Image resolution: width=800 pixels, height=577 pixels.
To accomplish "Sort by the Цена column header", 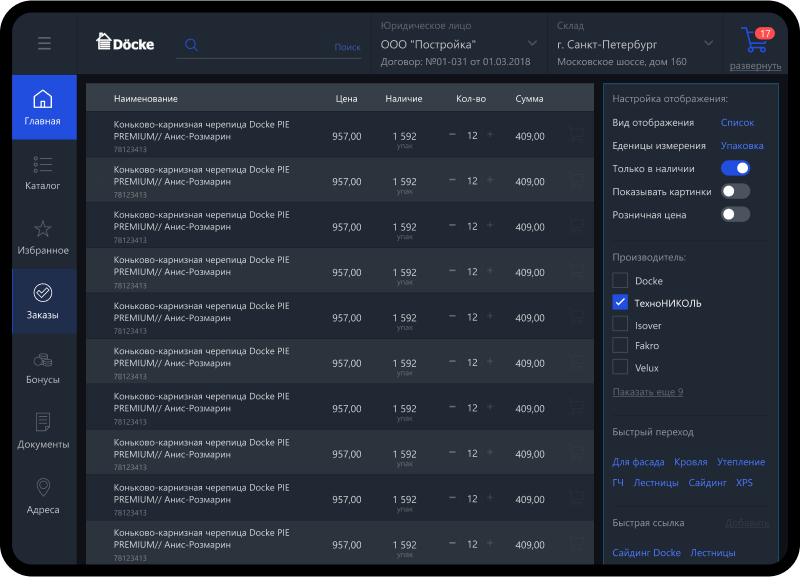I will coord(346,98).
